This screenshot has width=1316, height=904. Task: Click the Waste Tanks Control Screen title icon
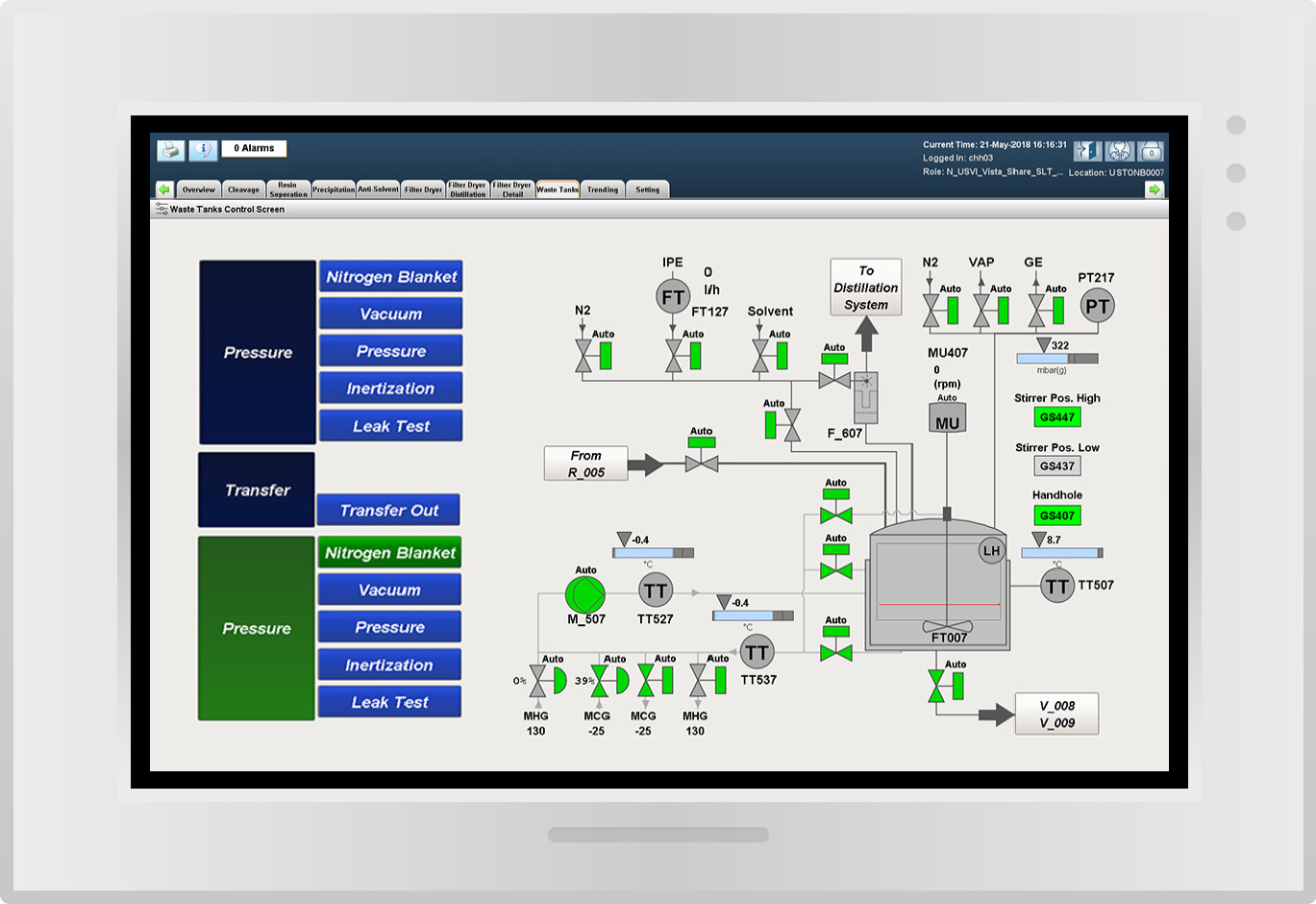(161, 209)
